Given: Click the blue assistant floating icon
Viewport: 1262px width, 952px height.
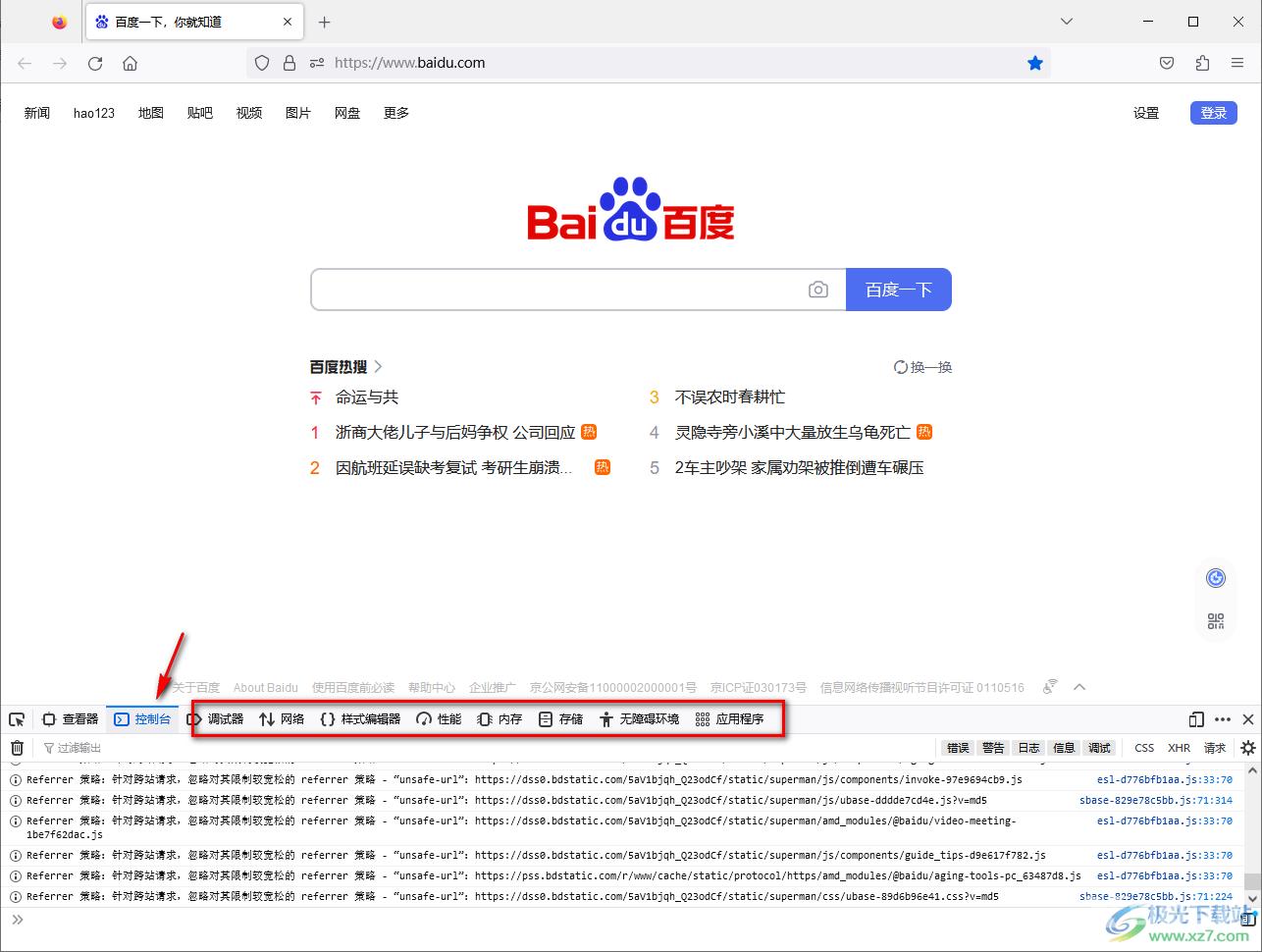Looking at the screenshot, I should (1216, 578).
